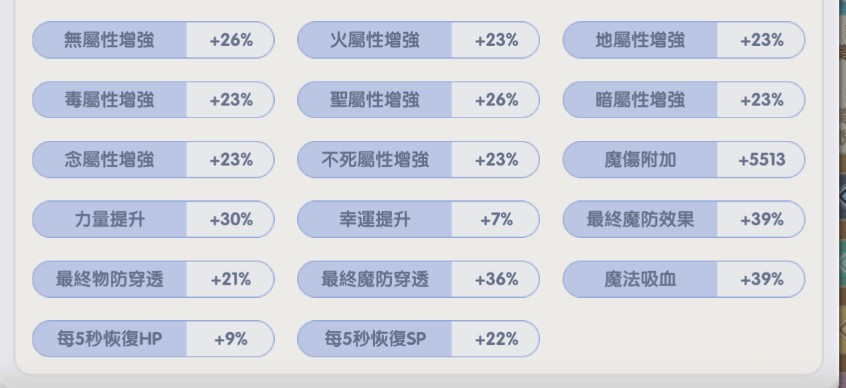Image resolution: width=846 pixels, height=388 pixels.
Task: Click the 魔傷附加 +5513 entry
Action: pos(684,160)
